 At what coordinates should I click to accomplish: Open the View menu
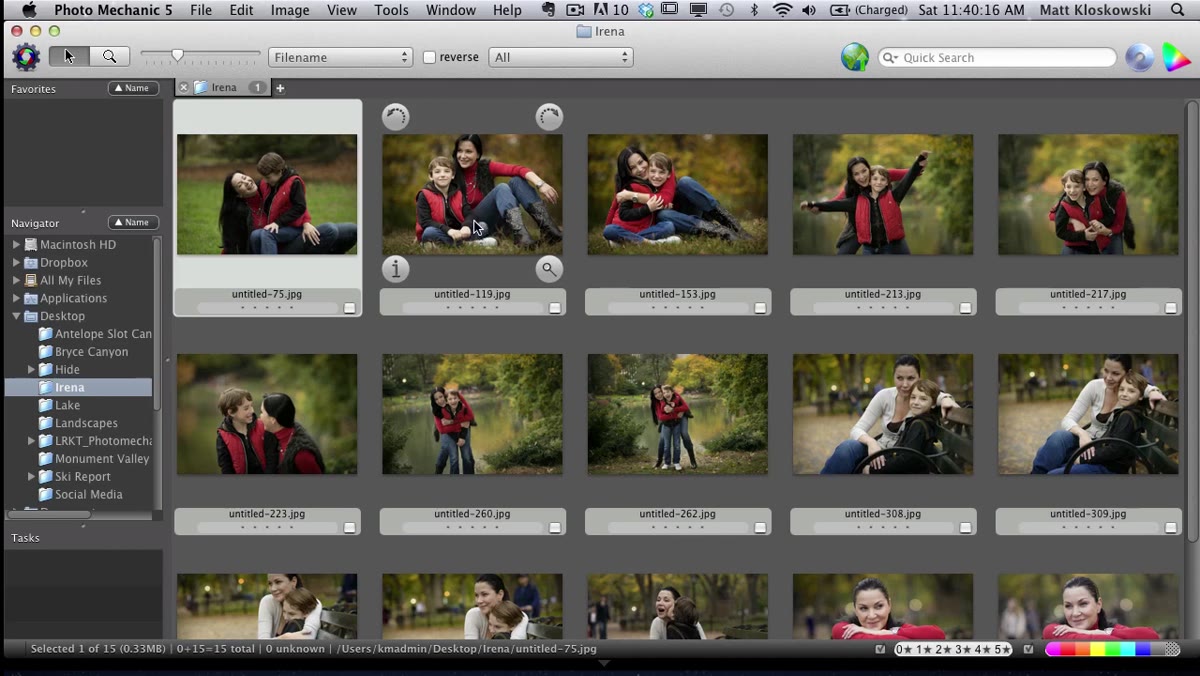pyautogui.click(x=342, y=10)
